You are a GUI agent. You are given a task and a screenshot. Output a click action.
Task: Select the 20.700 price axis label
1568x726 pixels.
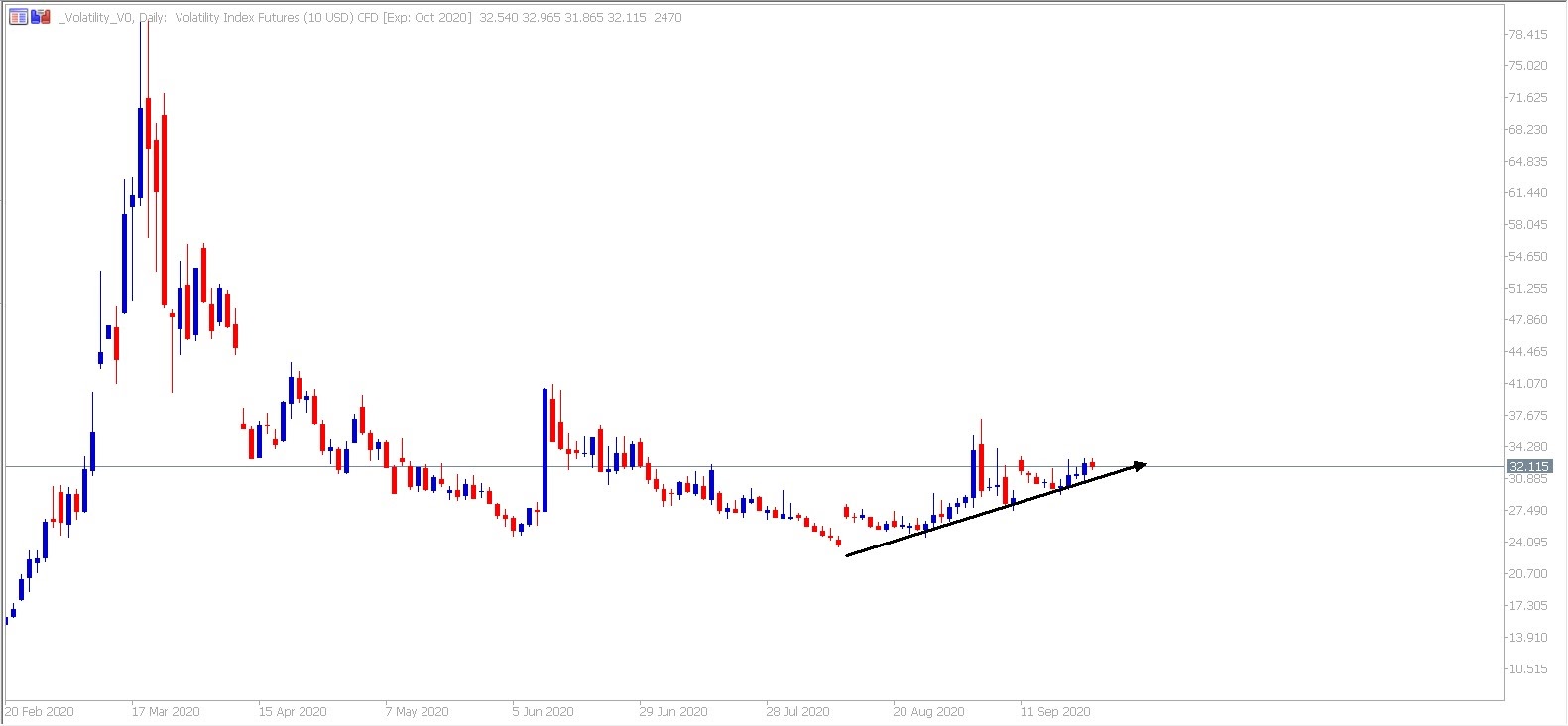1527,574
